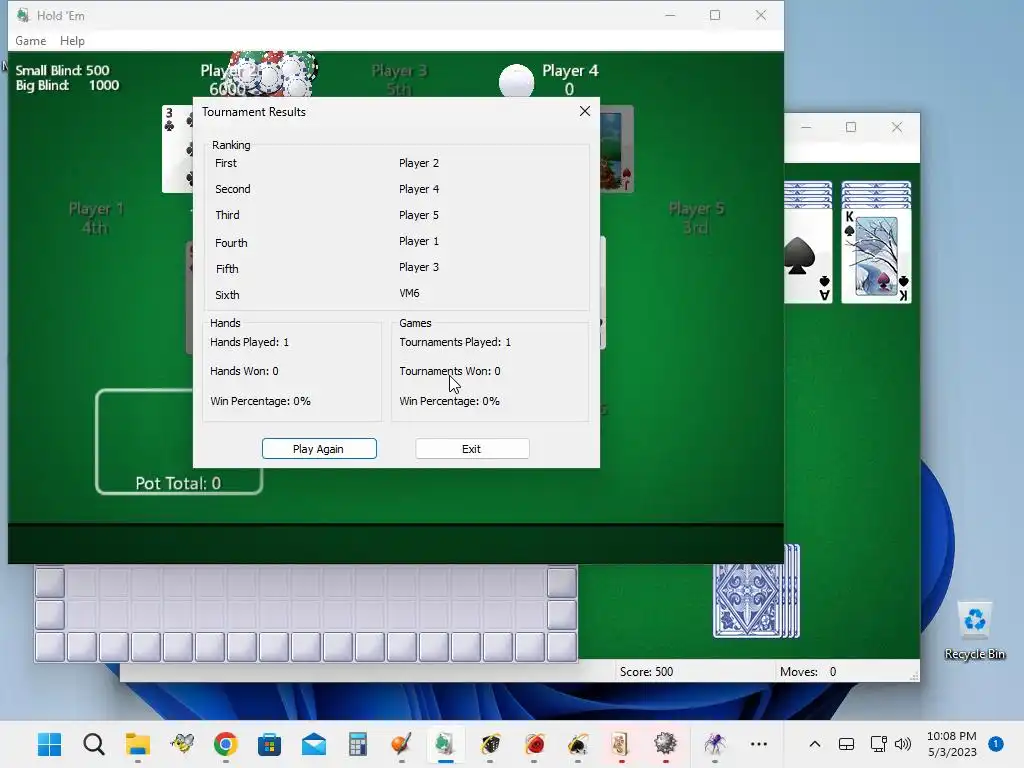Open the notification badge in taskbar
This screenshot has width=1024, height=768.
click(x=995, y=744)
